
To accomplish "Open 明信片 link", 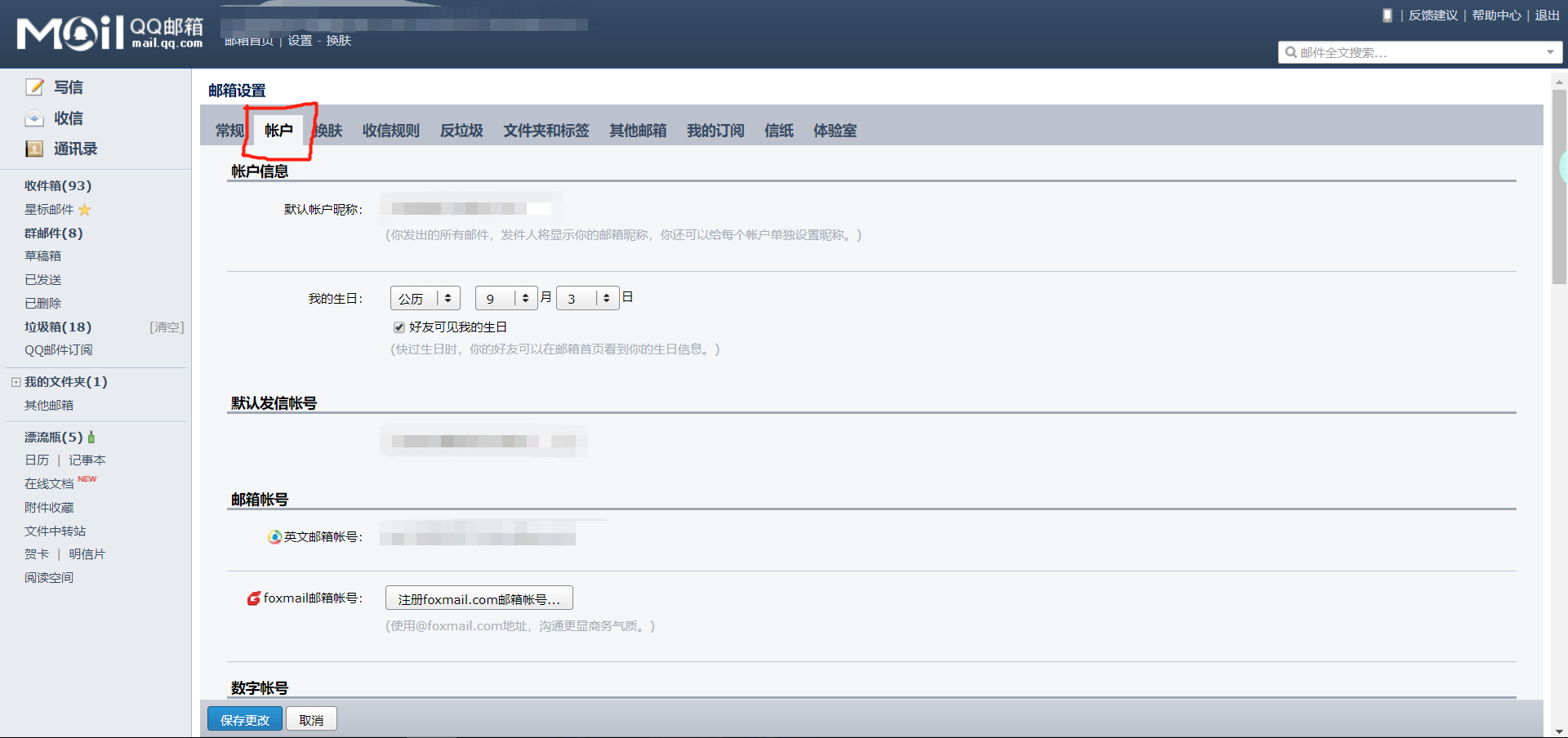I will pyautogui.click(x=87, y=554).
